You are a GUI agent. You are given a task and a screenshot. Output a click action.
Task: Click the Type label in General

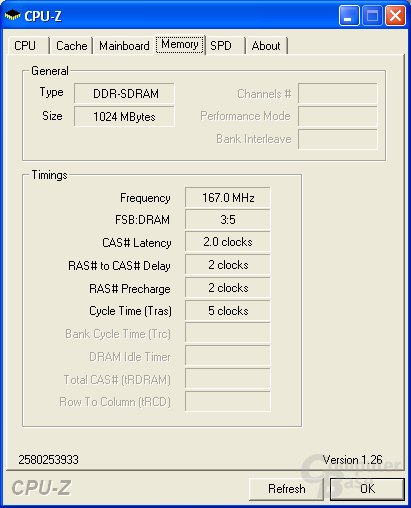click(x=51, y=92)
